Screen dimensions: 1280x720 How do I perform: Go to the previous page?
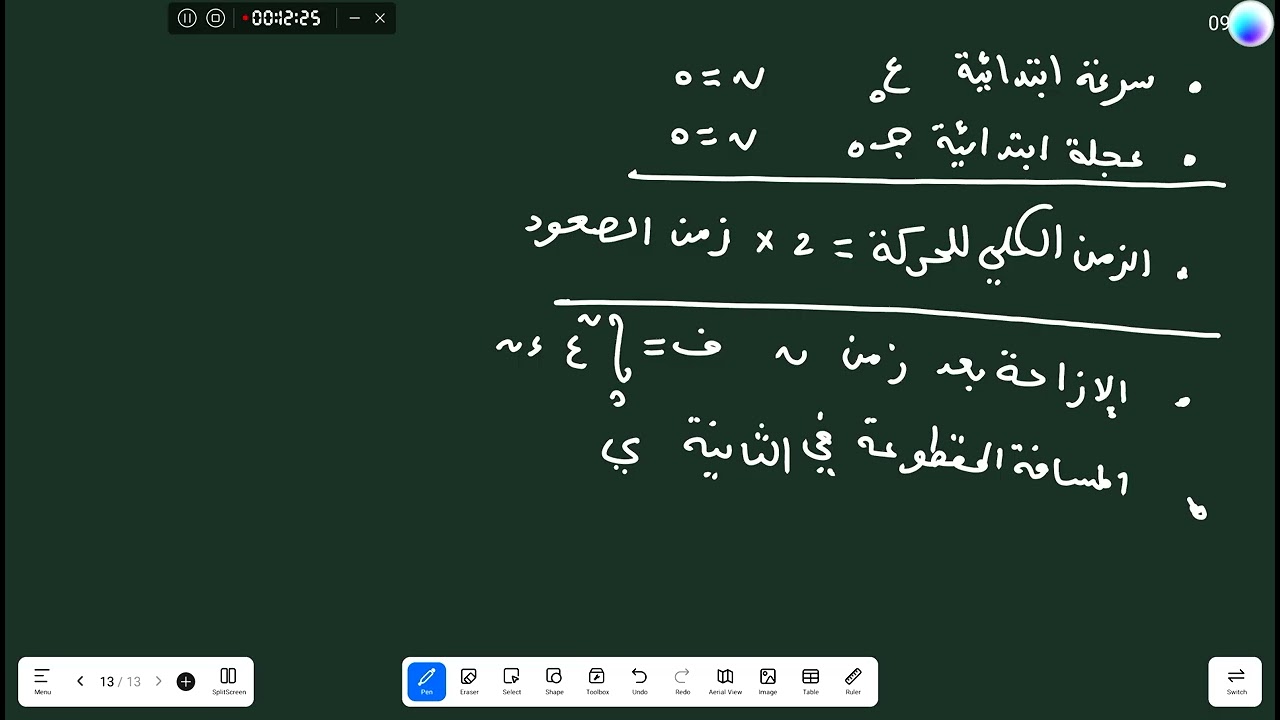80,682
